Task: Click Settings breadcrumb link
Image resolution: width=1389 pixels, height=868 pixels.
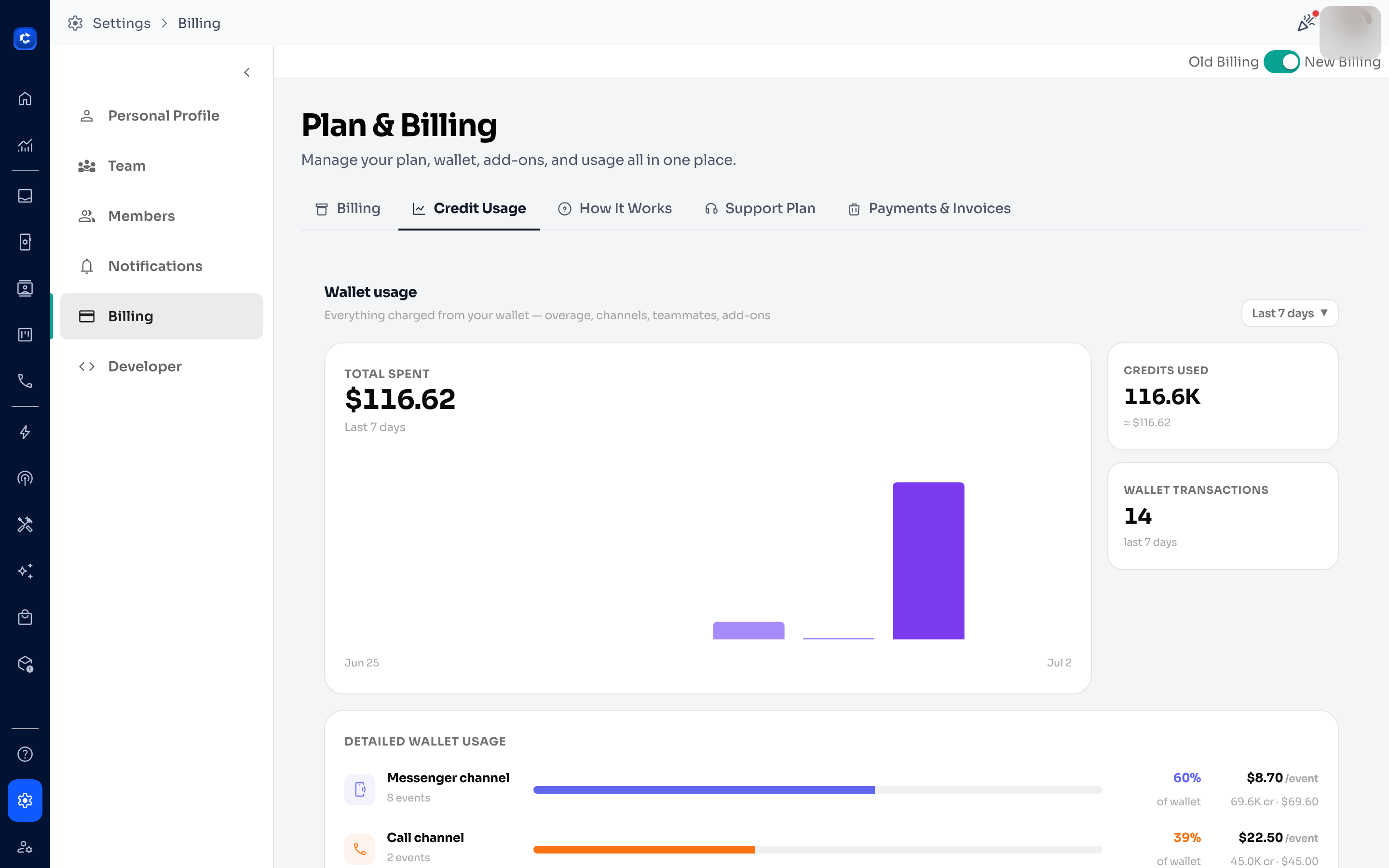Action: (x=122, y=23)
